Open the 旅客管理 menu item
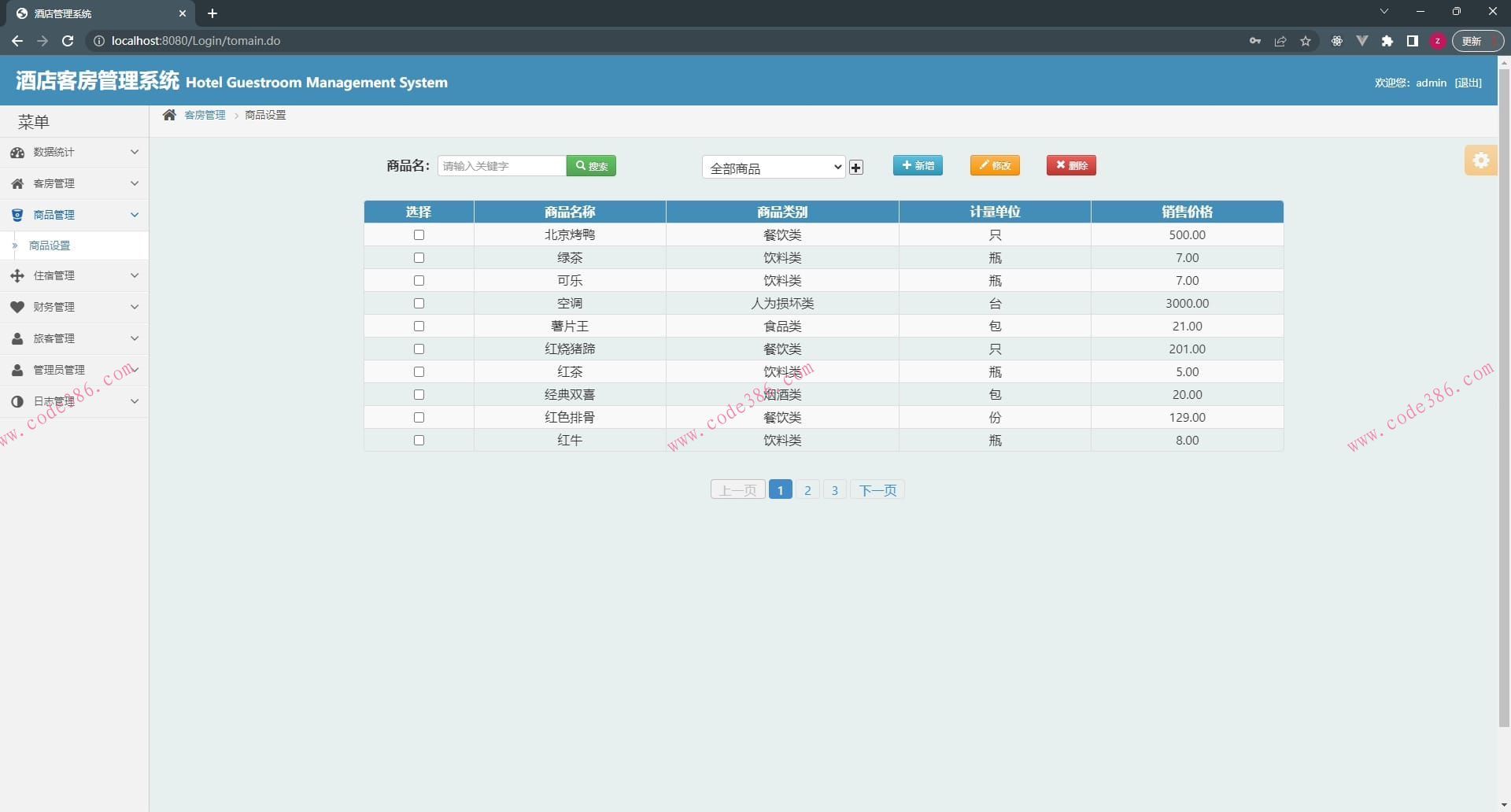Image resolution: width=1511 pixels, height=812 pixels. tap(74, 338)
